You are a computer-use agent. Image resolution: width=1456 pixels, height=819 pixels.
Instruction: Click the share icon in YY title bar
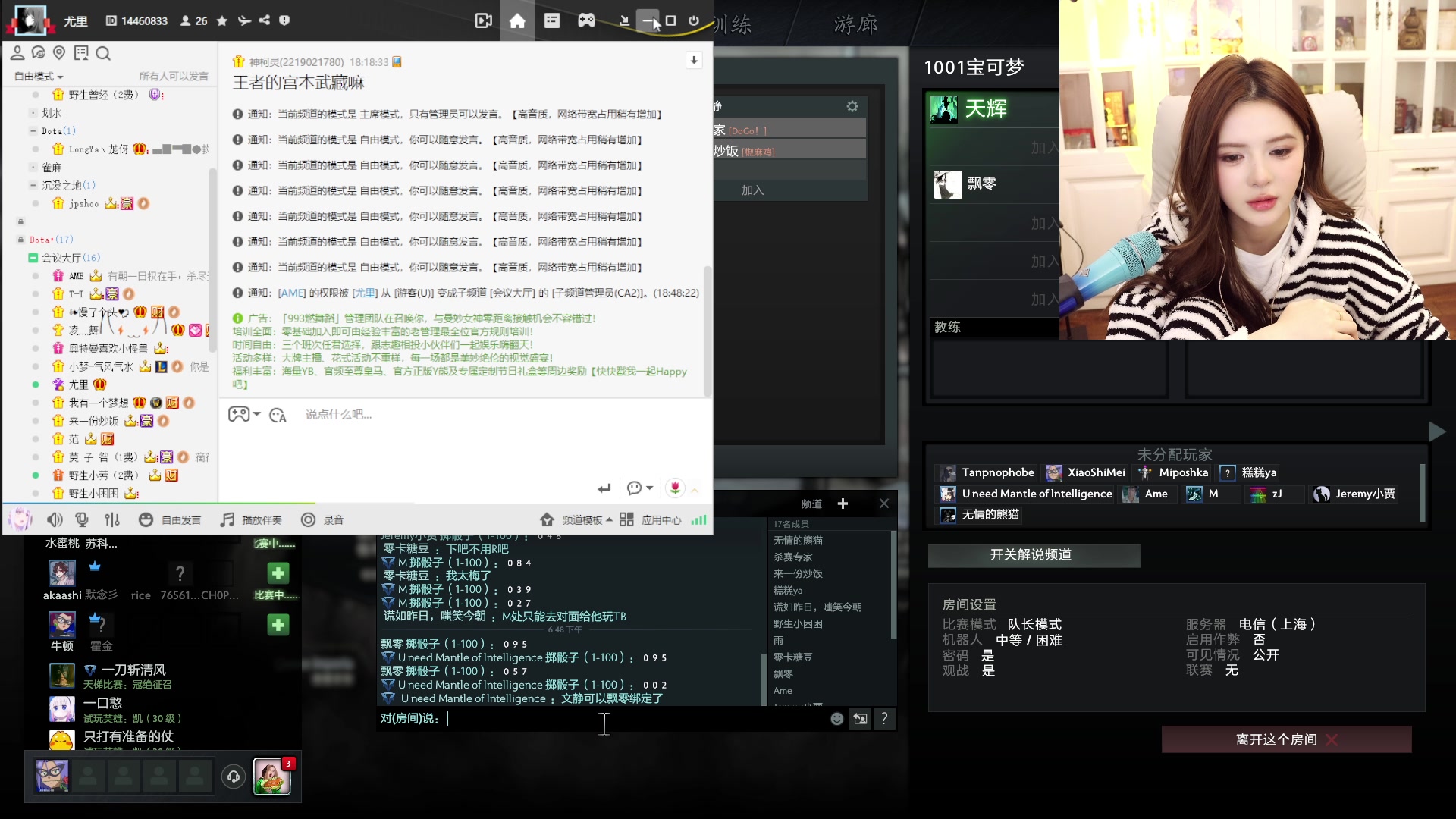click(x=264, y=20)
